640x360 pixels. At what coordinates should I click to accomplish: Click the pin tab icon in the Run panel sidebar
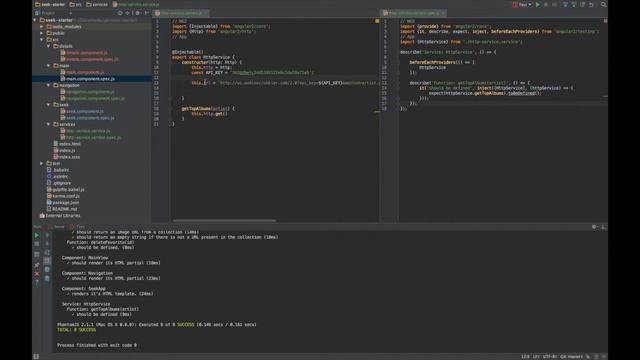click(37, 265)
